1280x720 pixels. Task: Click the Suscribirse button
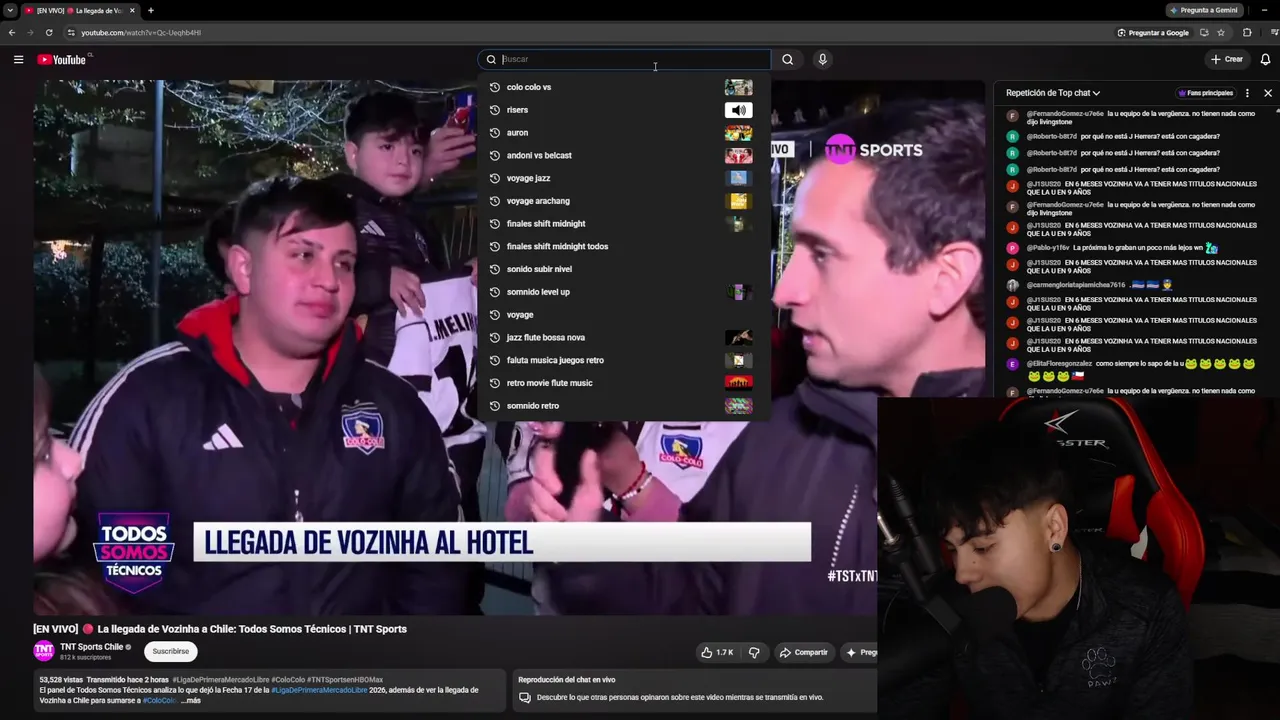tap(171, 651)
